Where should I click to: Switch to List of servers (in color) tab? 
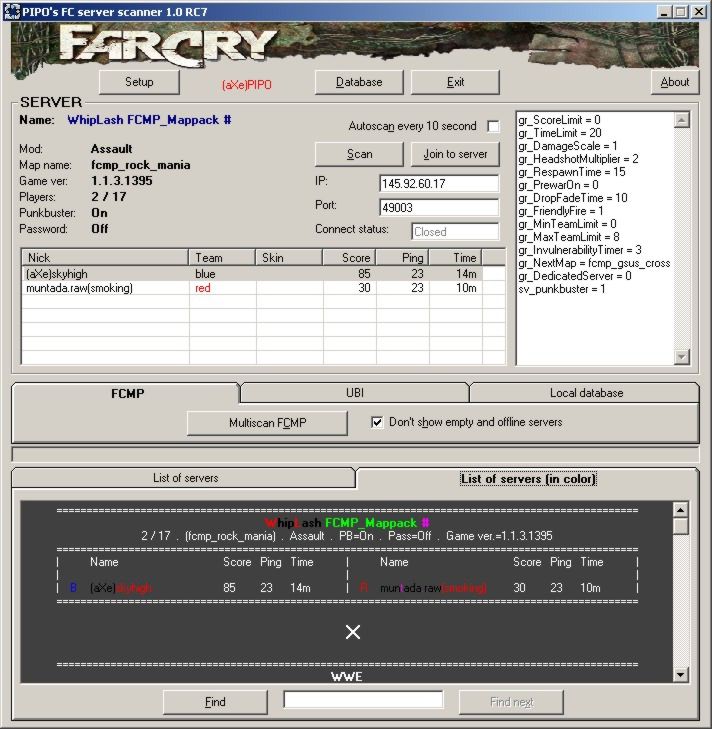click(528, 479)
